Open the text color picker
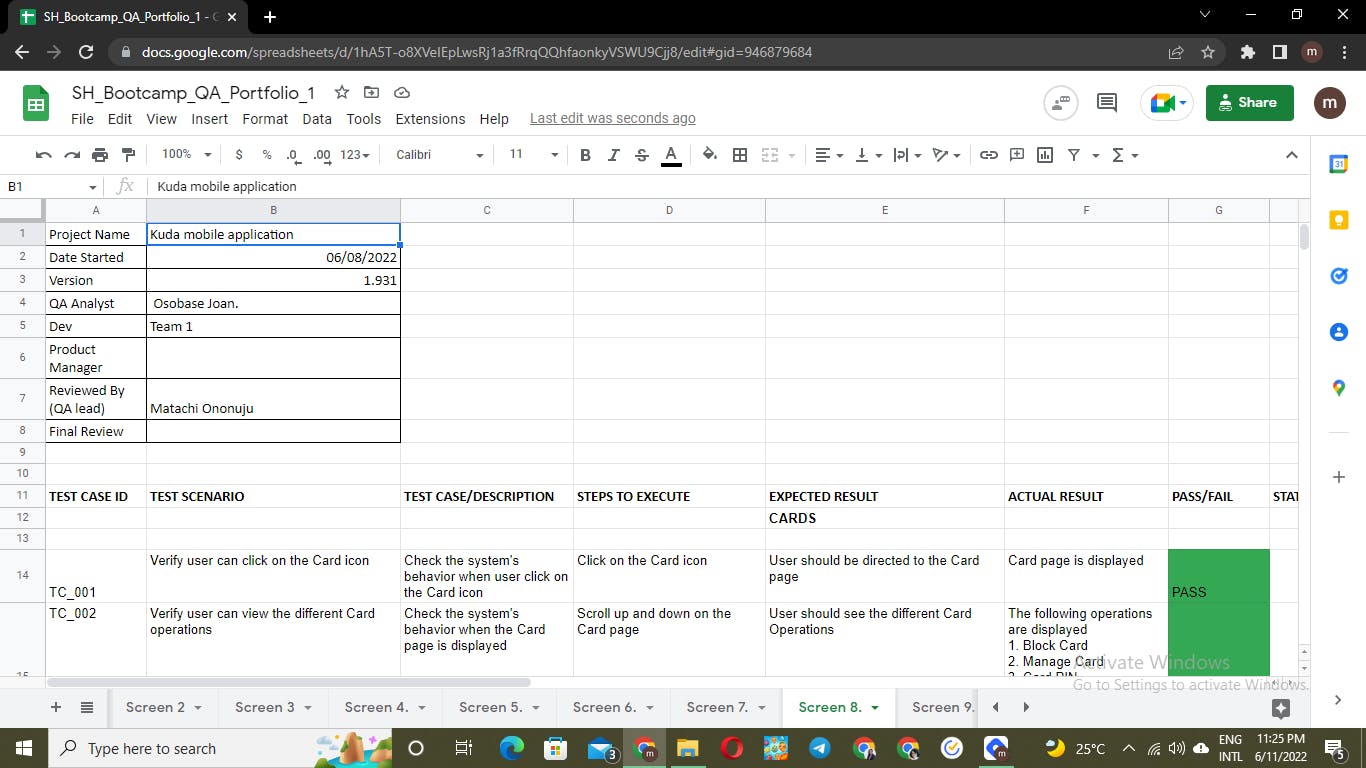1366x768 pixels. click(x=671, y=155)
